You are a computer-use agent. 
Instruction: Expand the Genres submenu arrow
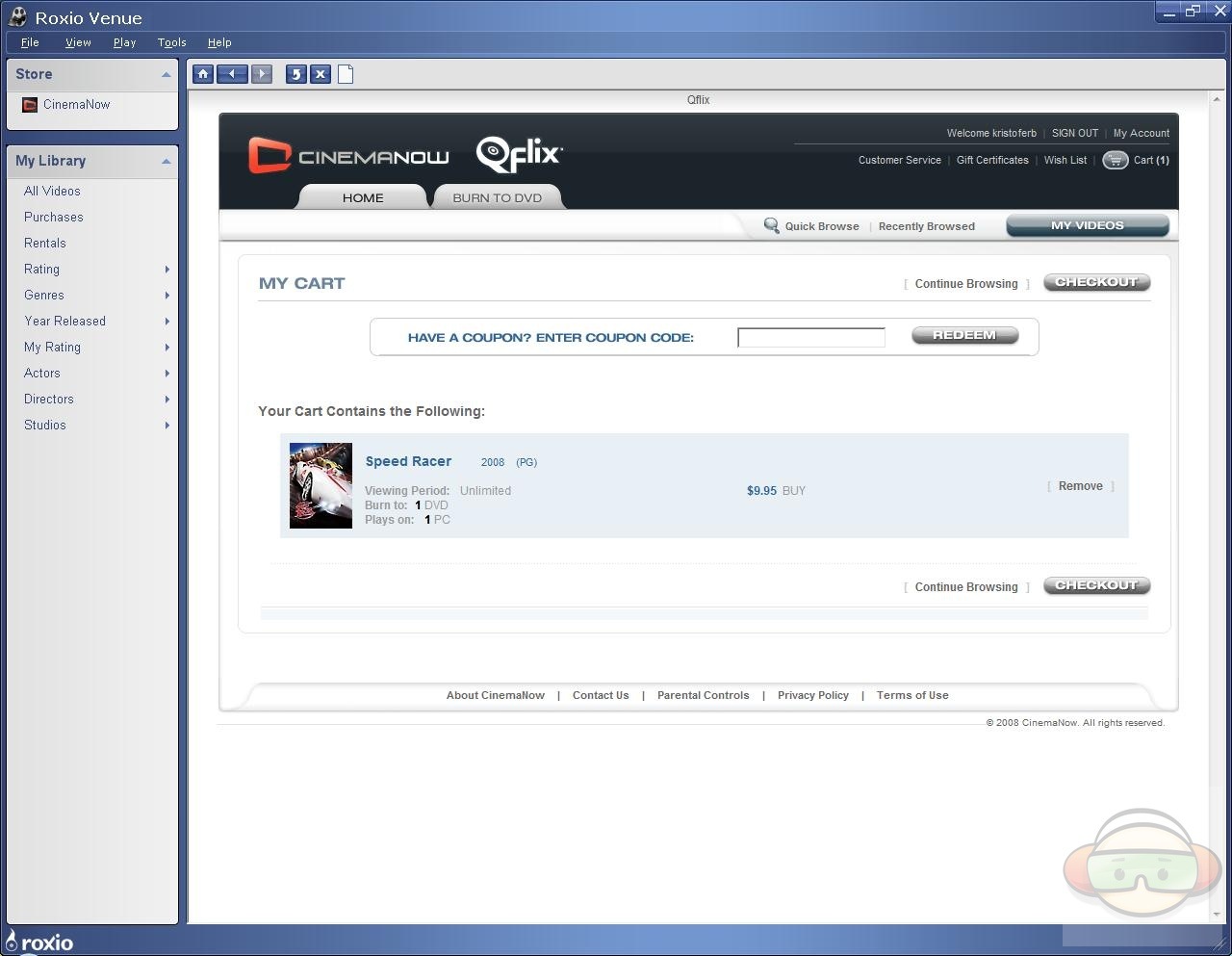[x=167, y=296]
